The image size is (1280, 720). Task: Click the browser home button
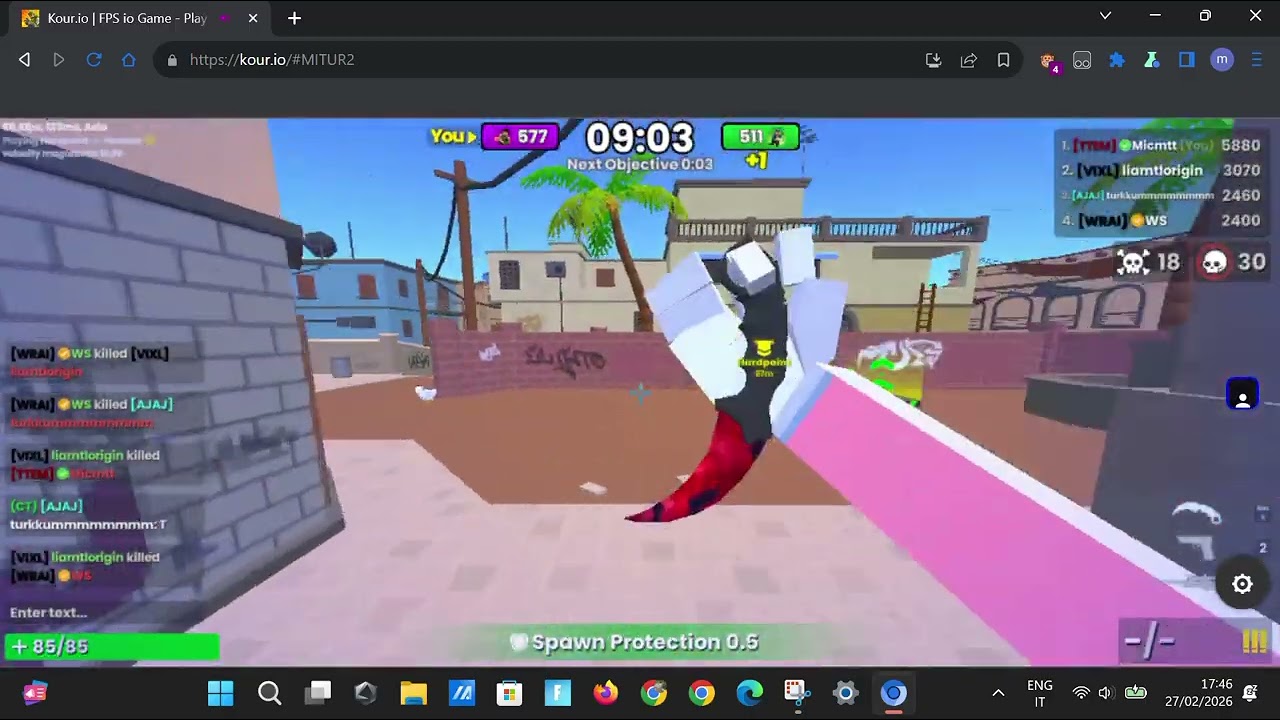pos(129,60)
